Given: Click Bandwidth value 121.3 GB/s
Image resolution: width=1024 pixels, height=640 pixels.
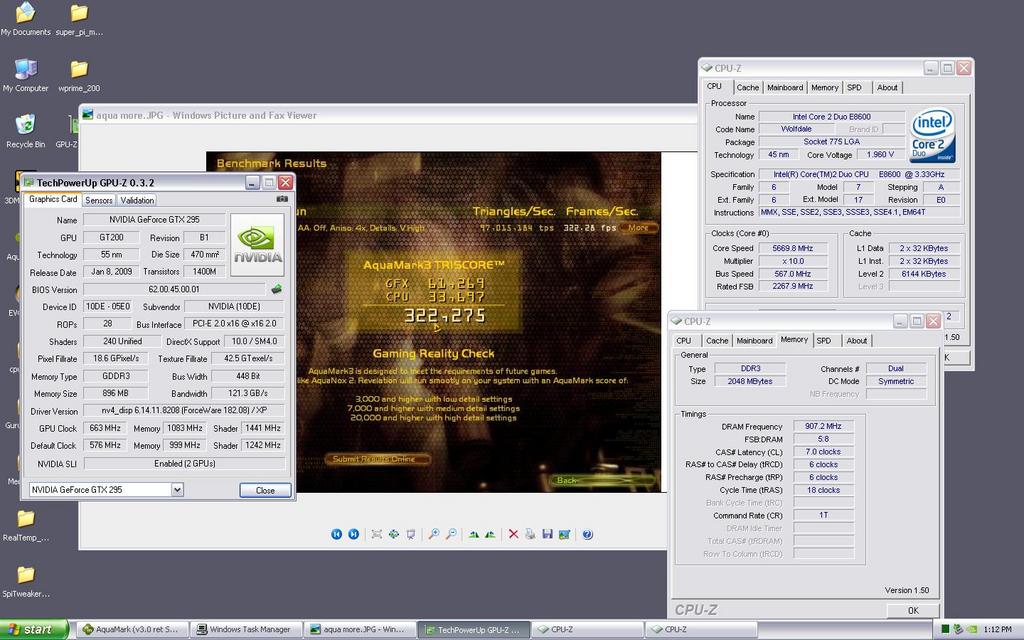Looking at the screenshot, I should pos(248,393).
